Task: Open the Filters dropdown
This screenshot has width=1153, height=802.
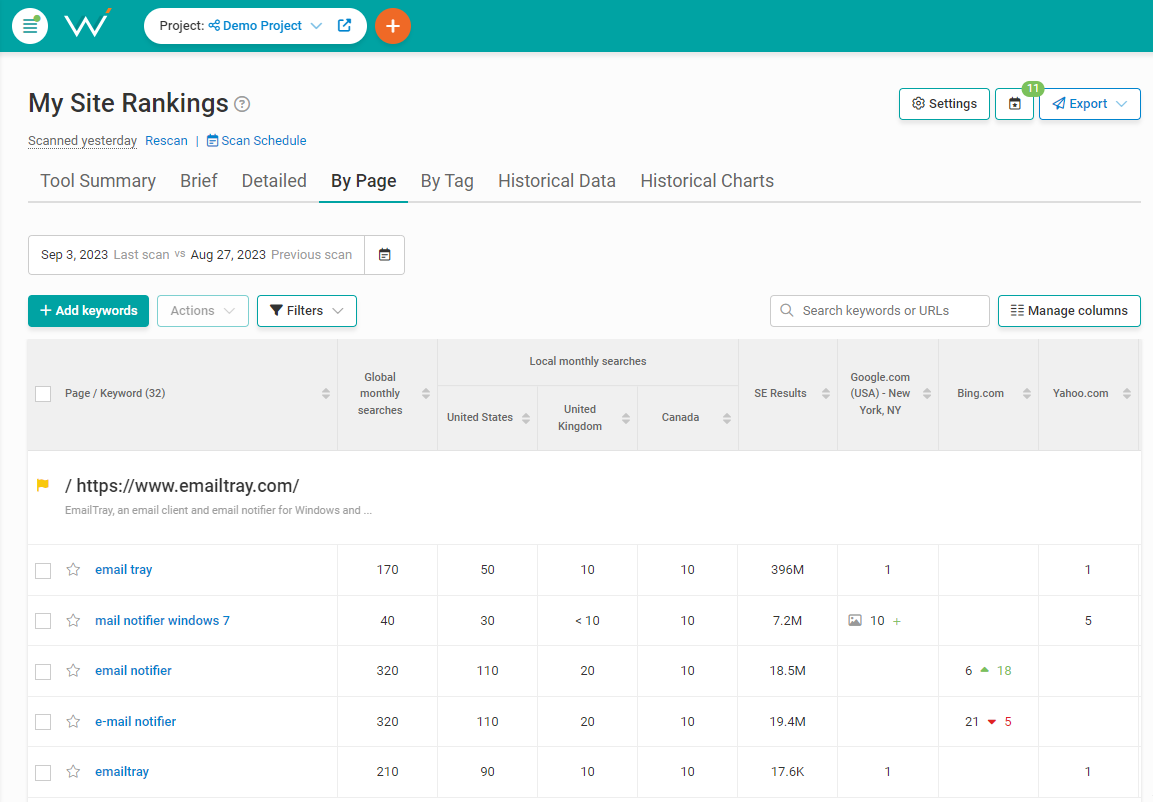Action: [307, 311]
